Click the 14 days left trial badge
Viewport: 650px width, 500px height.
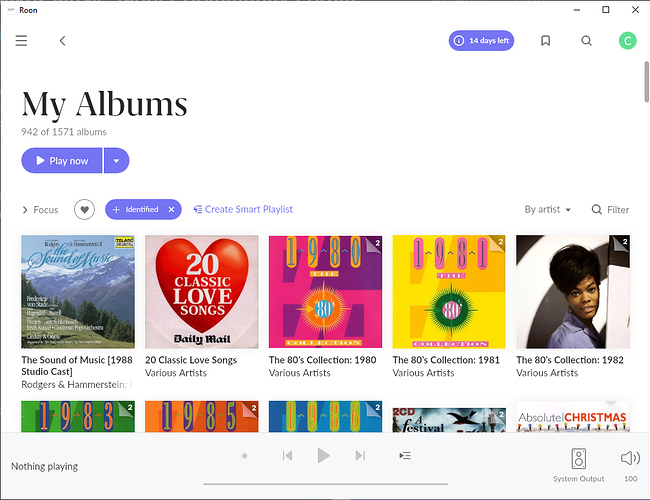(x=481, y=41)
